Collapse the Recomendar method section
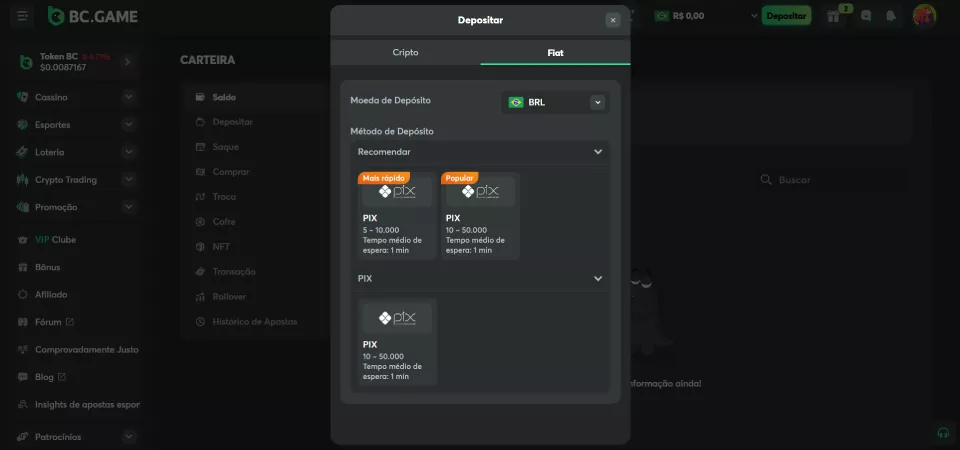 coord(598,152)
